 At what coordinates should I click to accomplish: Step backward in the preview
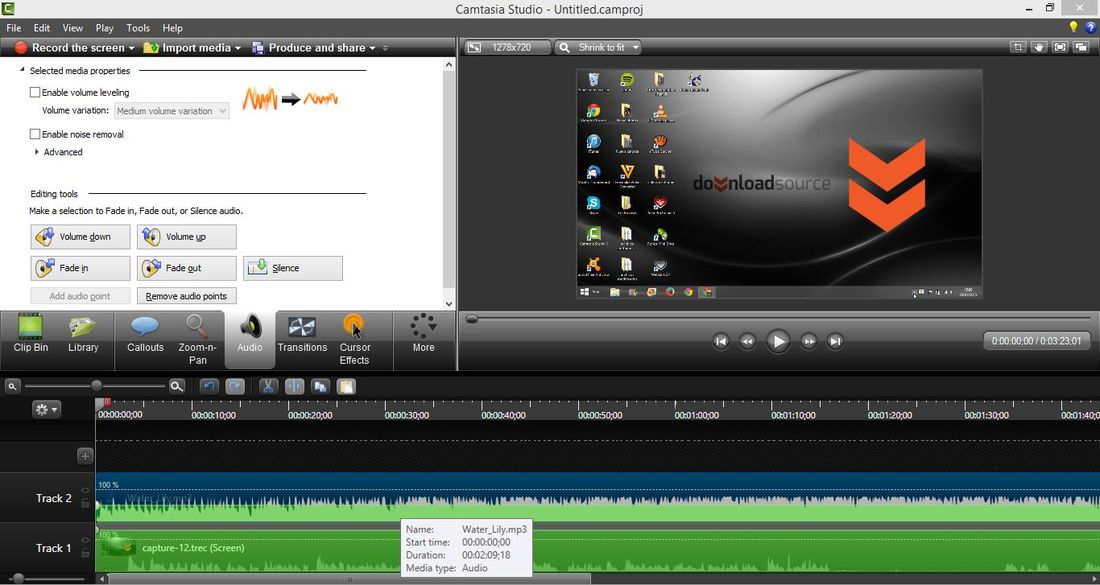tap(748, 342)
